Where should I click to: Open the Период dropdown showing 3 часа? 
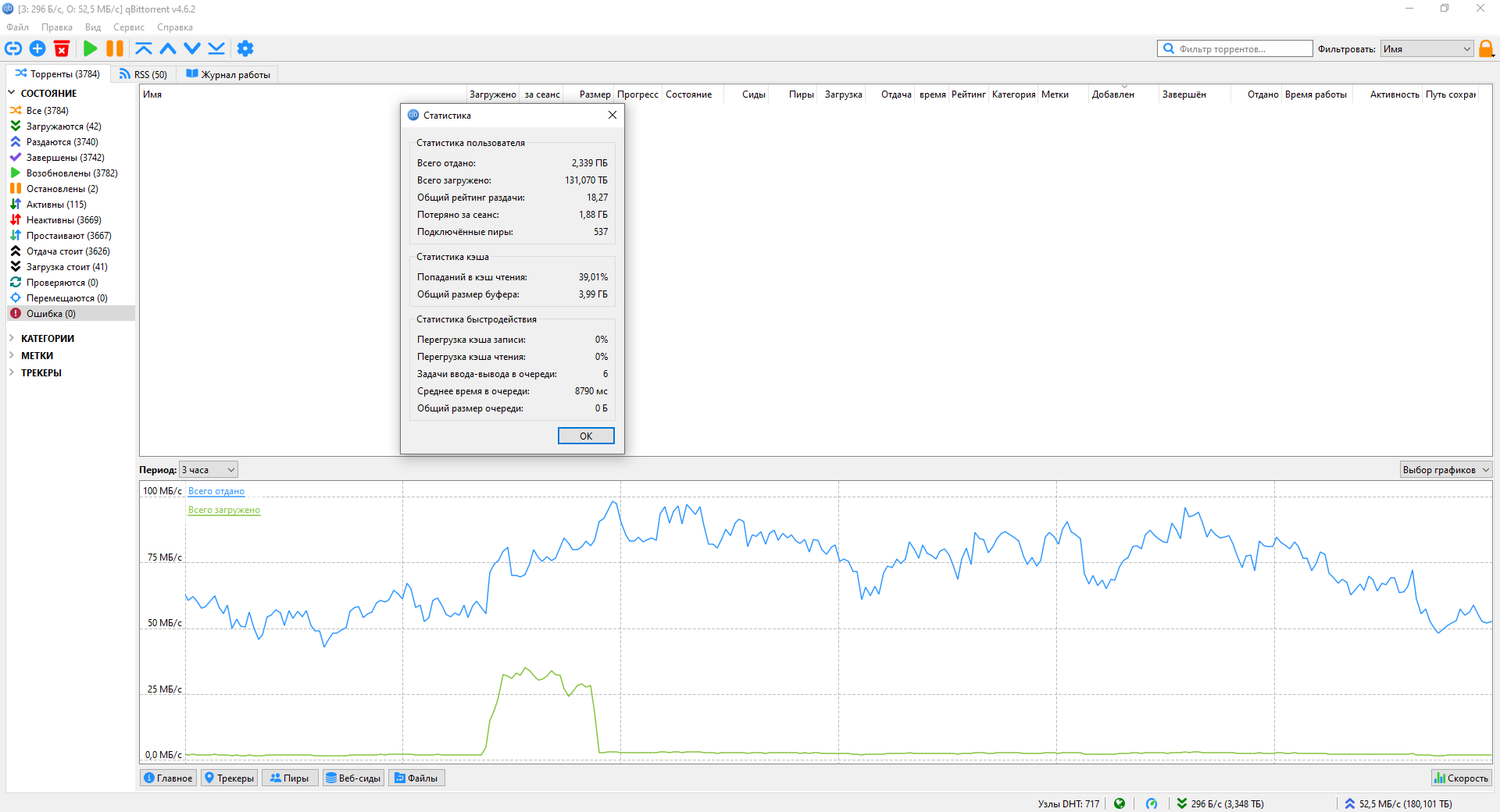tap(209, 469)
